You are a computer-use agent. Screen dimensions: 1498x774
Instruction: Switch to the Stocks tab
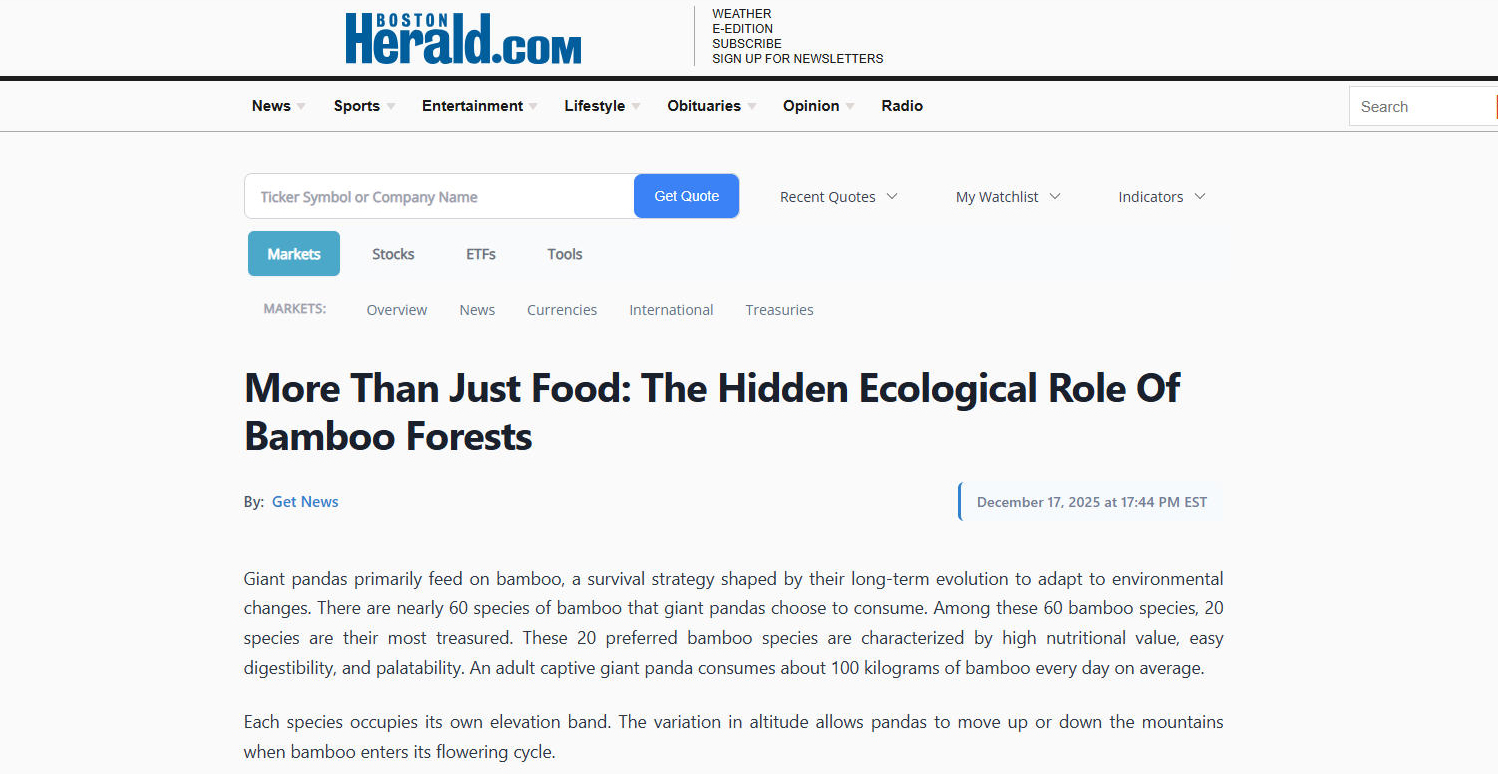393,254
